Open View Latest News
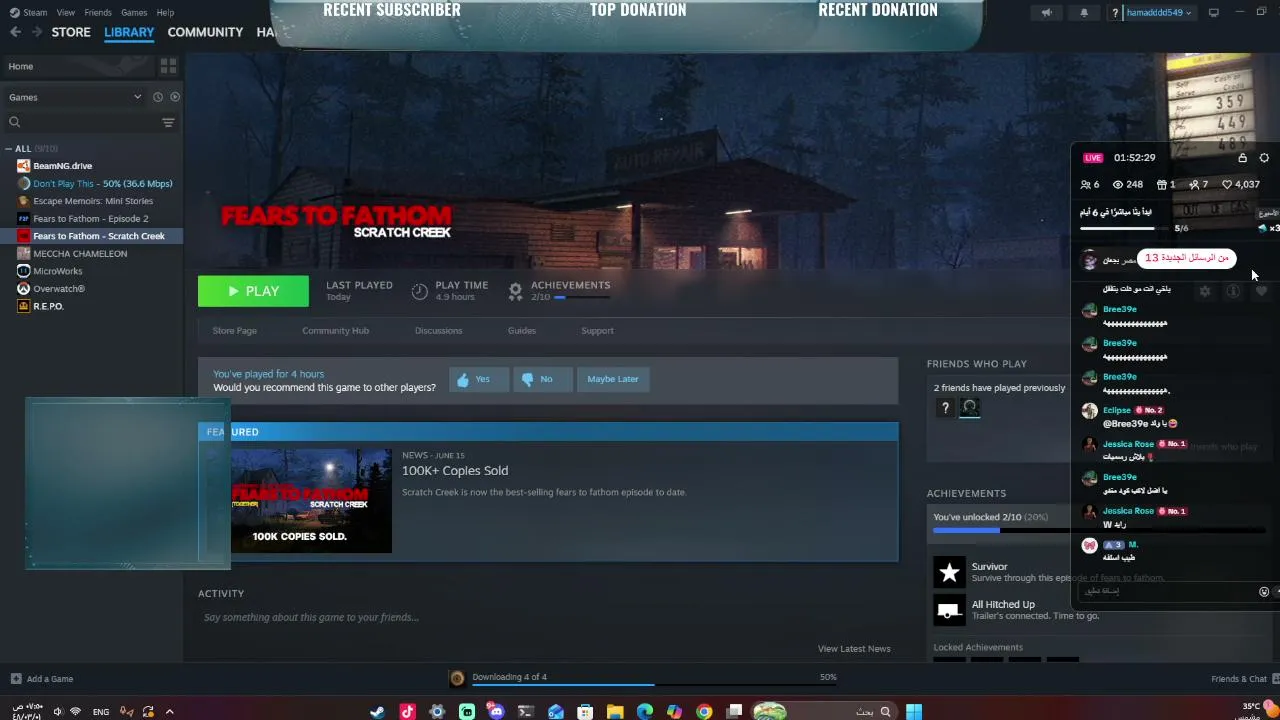 854,649
